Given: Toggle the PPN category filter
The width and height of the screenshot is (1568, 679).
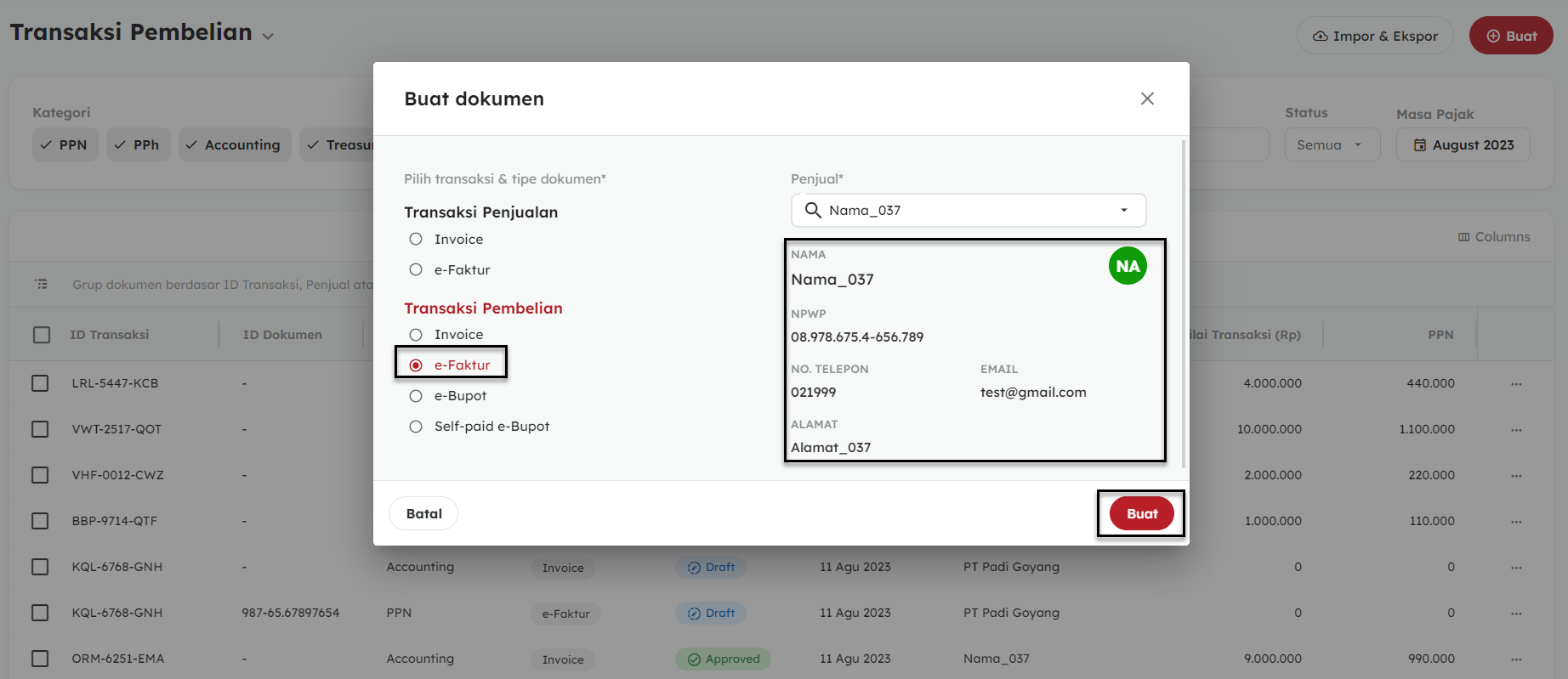Looking at the screenshot, I should 65,145.
